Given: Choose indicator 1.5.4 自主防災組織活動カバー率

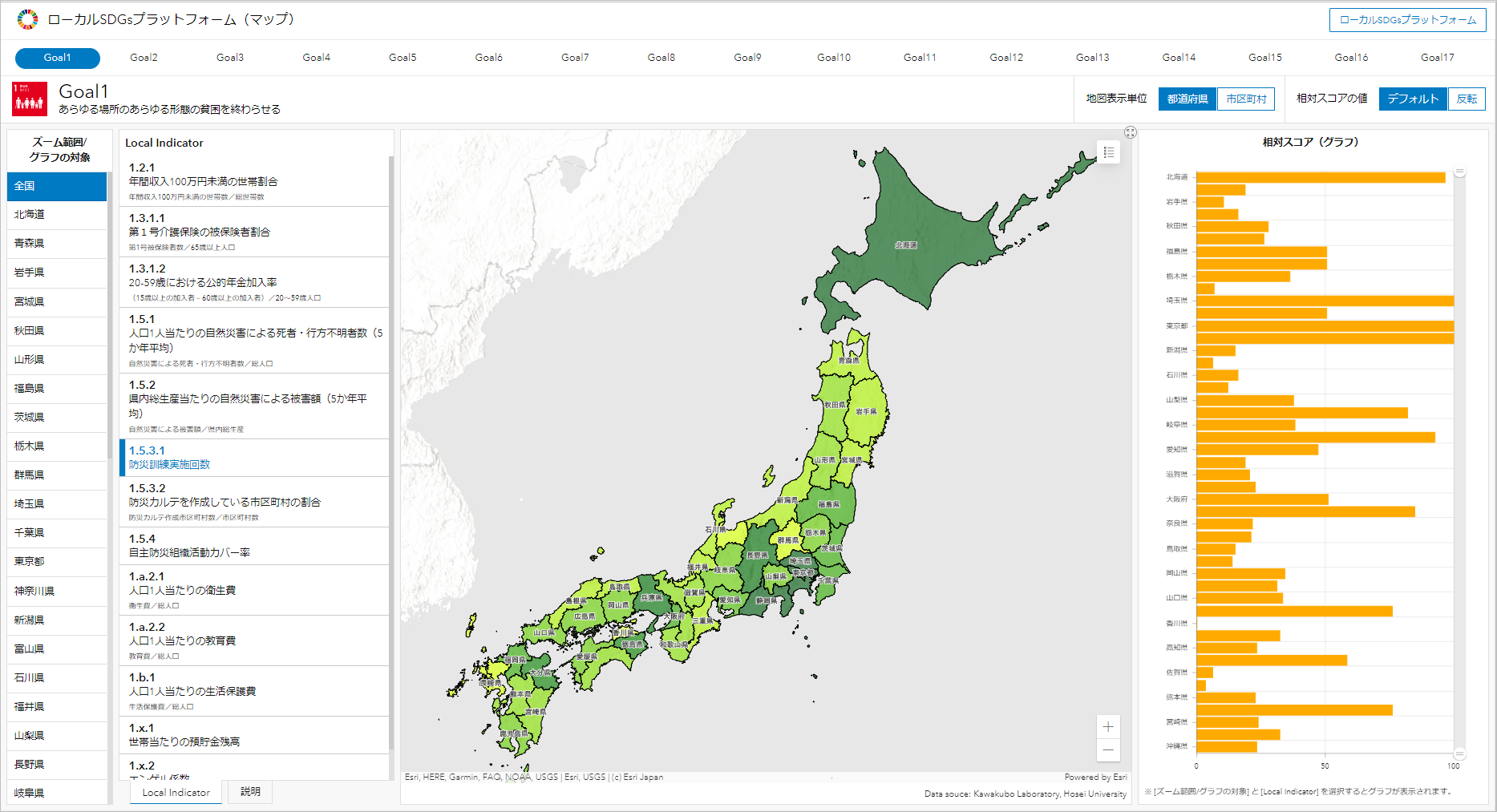Looking at the screenshot, I should (x=253, y=546).
